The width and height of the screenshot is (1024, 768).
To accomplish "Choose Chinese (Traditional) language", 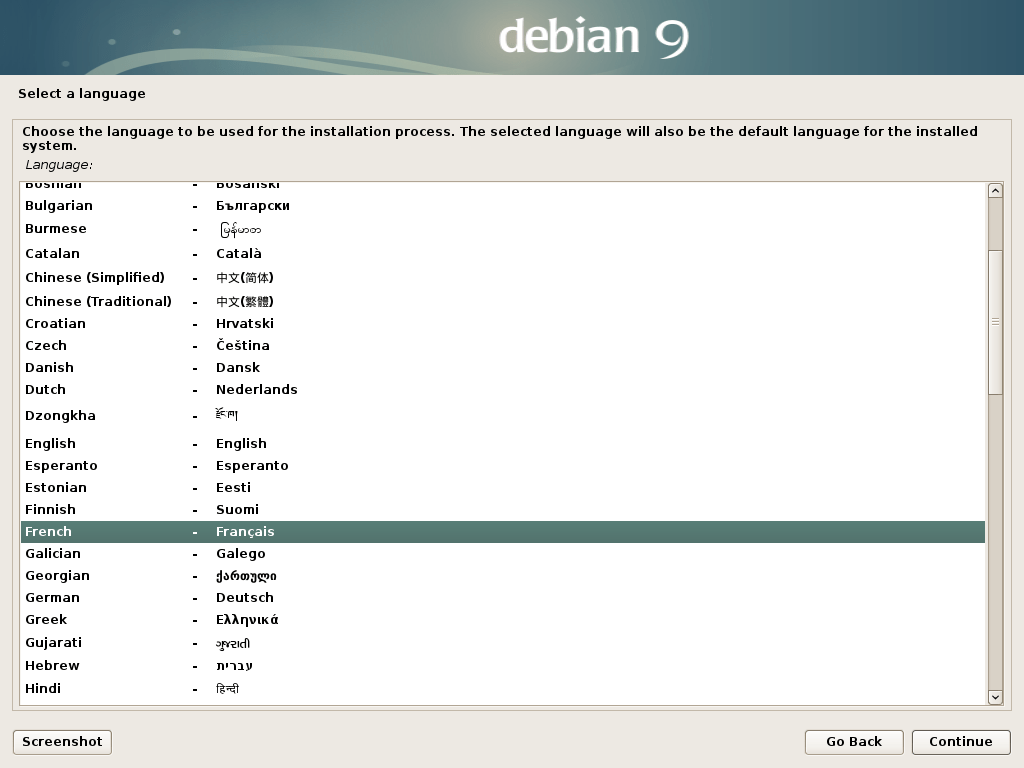I will 503,302.
